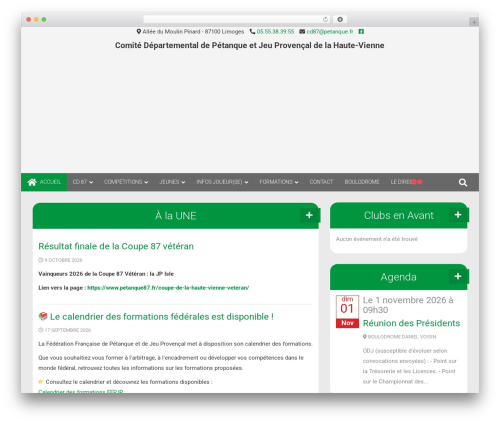Open the Contact menu item
The image size is (500, 423).
coord(321,182)
